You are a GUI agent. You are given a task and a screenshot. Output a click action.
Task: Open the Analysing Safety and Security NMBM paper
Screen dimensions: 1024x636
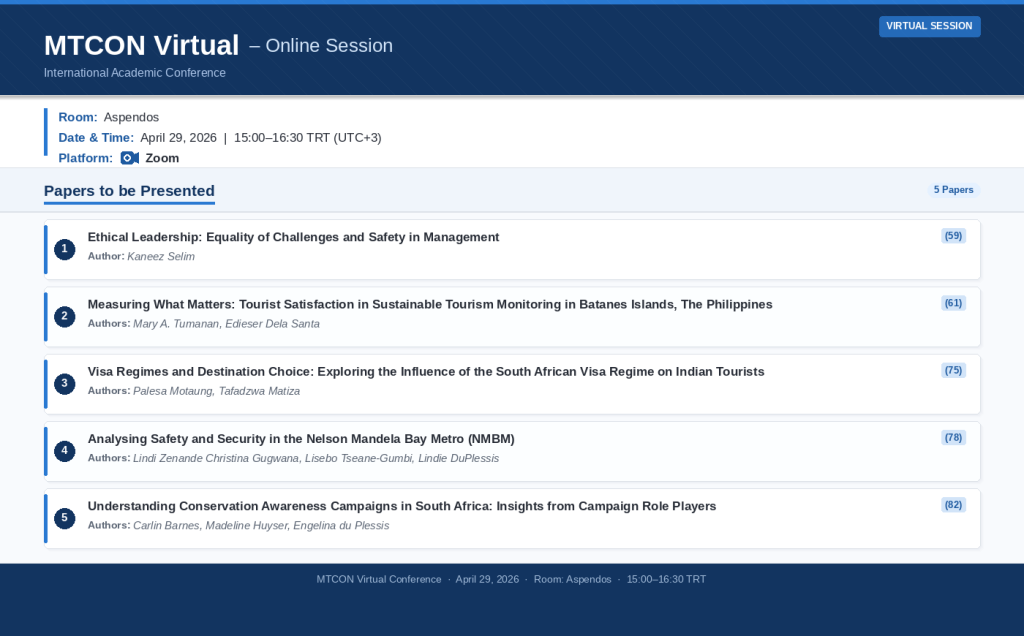[301, 438]
